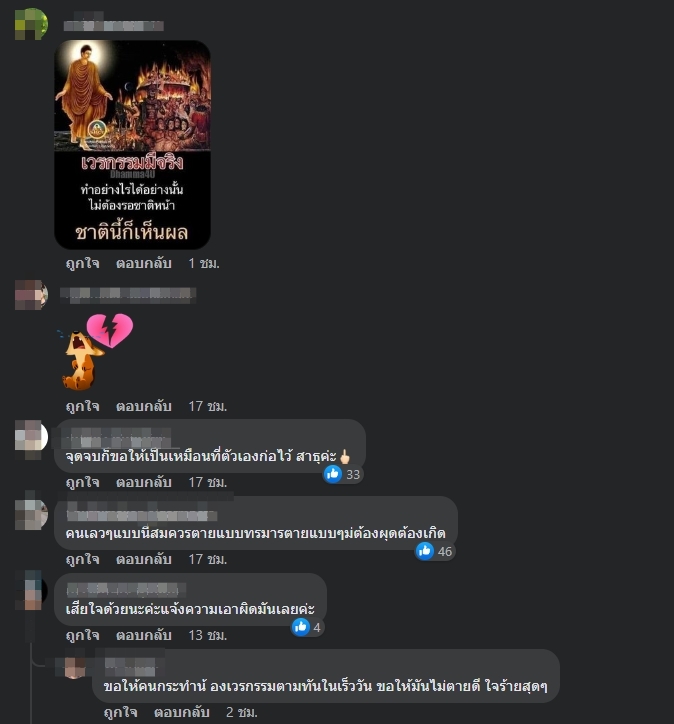This screenshot has height=724, width=674.
Task: Open the 13 ชม. comment timestamp link
Action: pos(208,635)
